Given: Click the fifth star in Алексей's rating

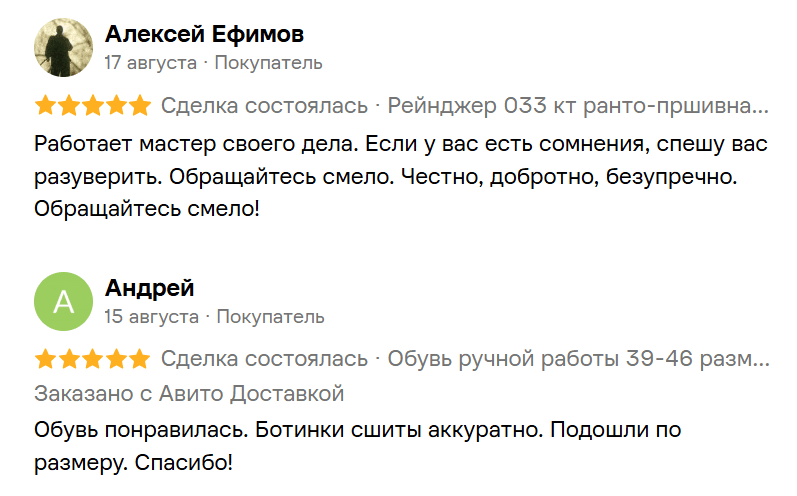Looking at the screenshot, I should pos(140,106).
